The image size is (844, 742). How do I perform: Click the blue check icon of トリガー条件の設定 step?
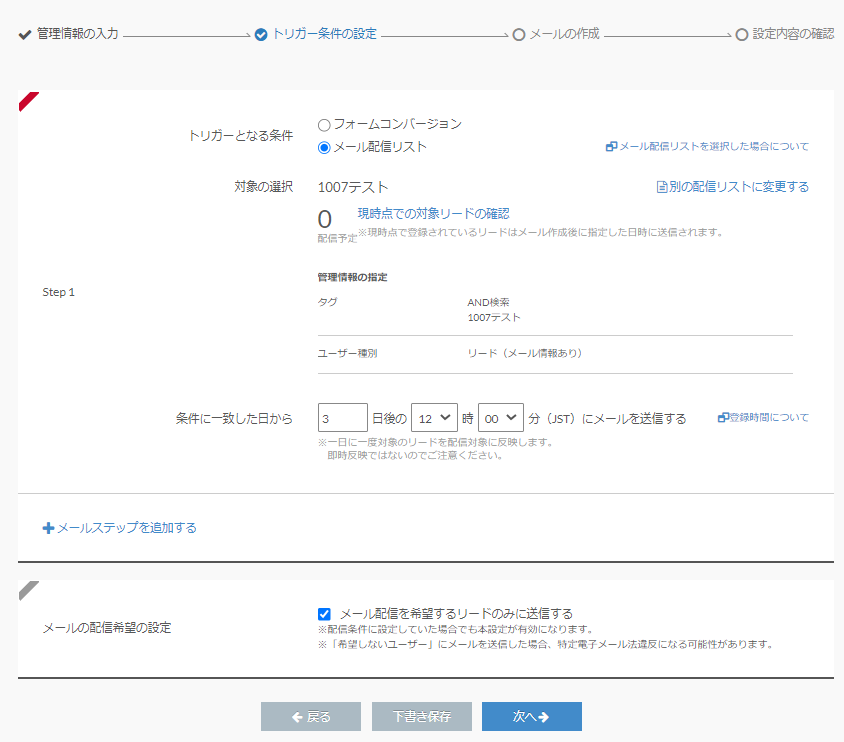click(261, 34)
